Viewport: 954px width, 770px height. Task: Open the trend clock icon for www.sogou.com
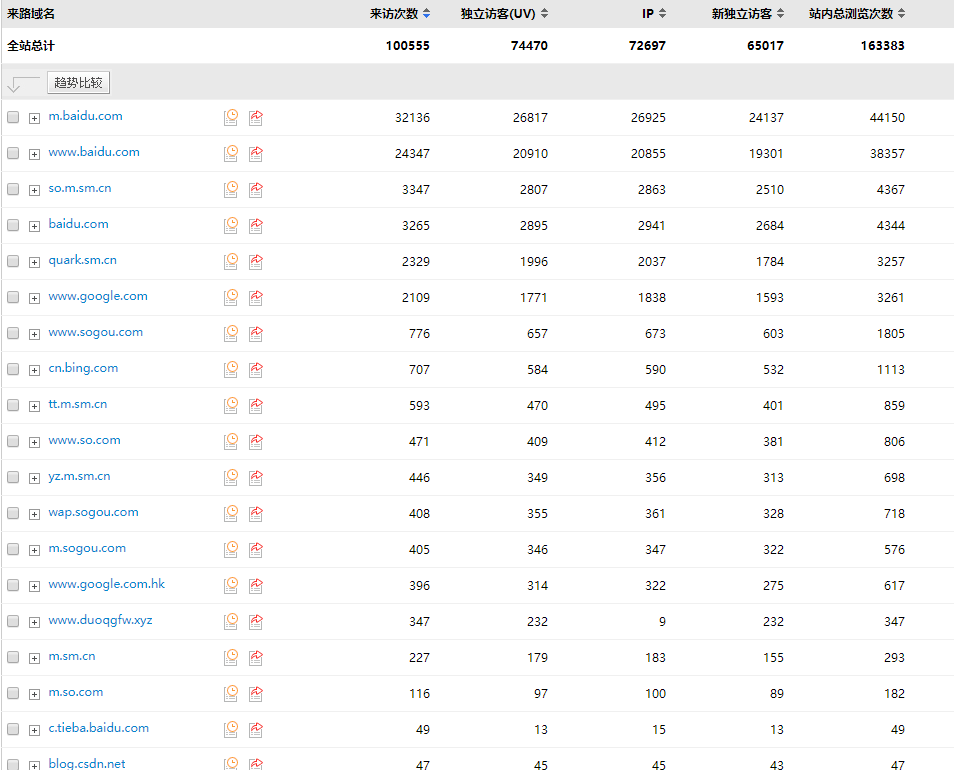pyautogui.click(x=231, y=333)
